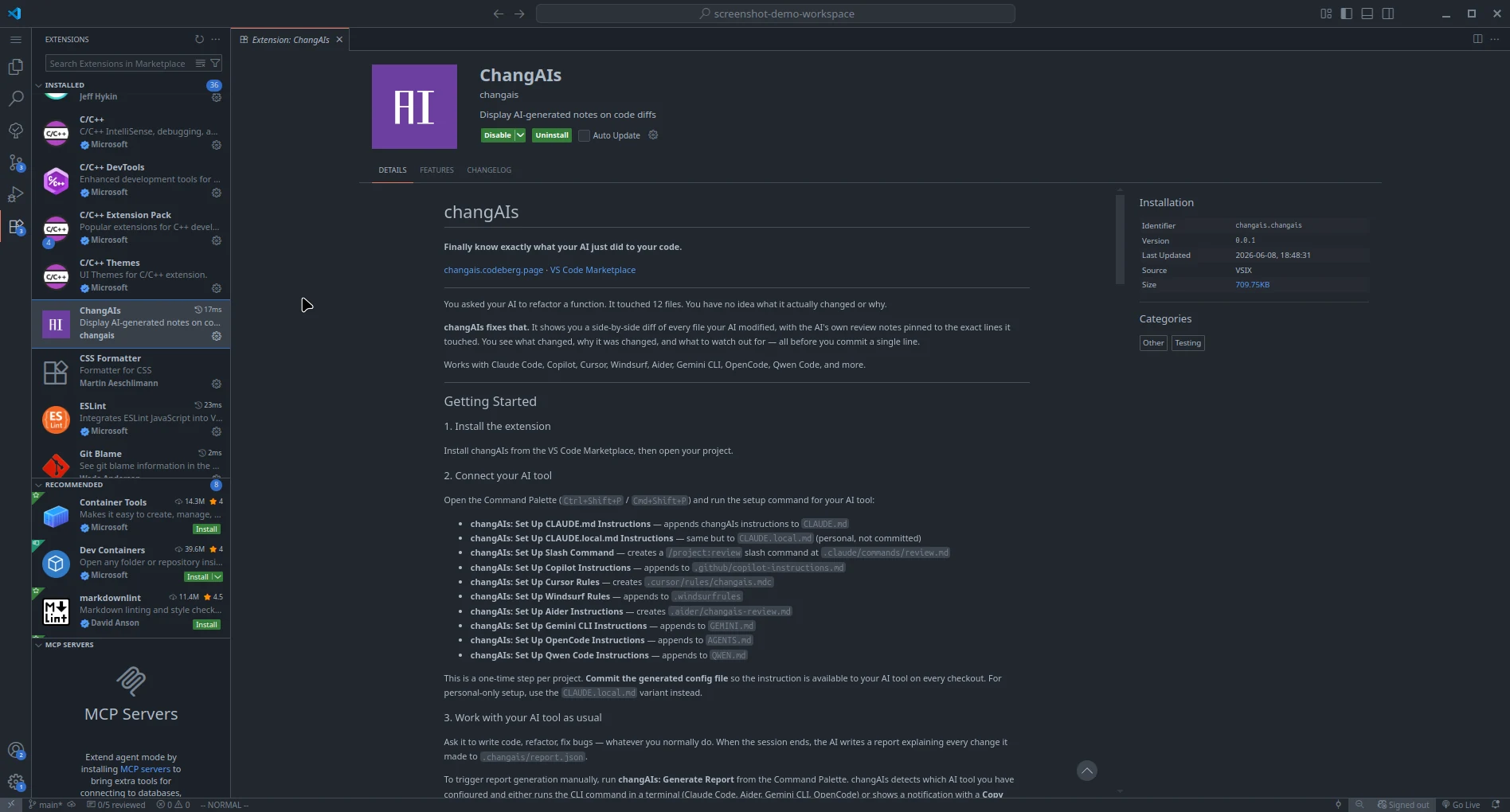1510x812 pixels.
Task: Select the C/C++ Themes extension
Action: click(x=131, y=276)
